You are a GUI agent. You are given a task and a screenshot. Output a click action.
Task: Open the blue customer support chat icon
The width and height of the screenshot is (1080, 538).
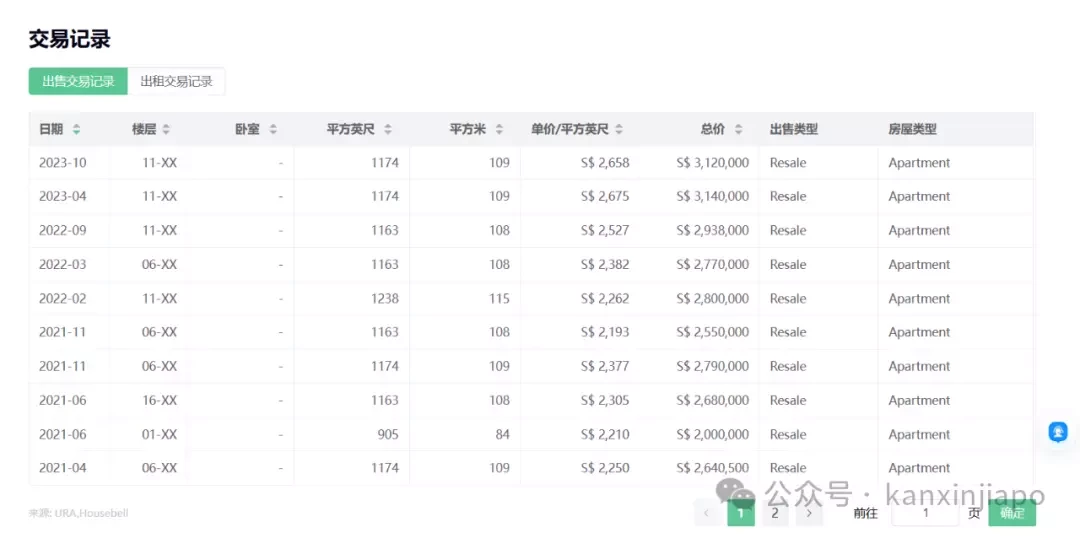point(1058,432)
